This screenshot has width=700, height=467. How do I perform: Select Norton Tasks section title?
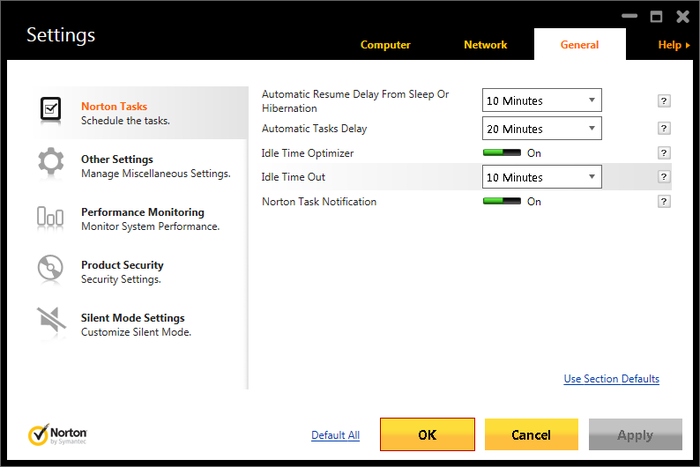pyautogui.click(x=114, y=106)
